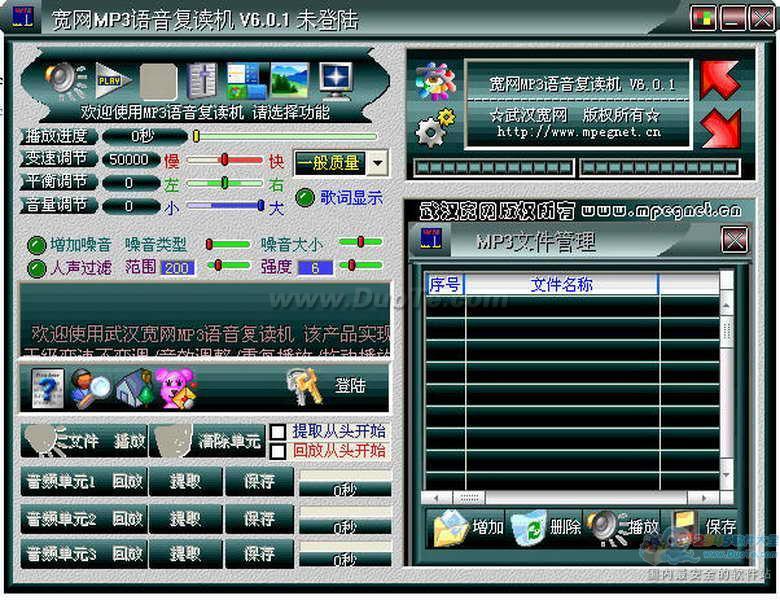Click the 序号 column header

click(445, 285)
